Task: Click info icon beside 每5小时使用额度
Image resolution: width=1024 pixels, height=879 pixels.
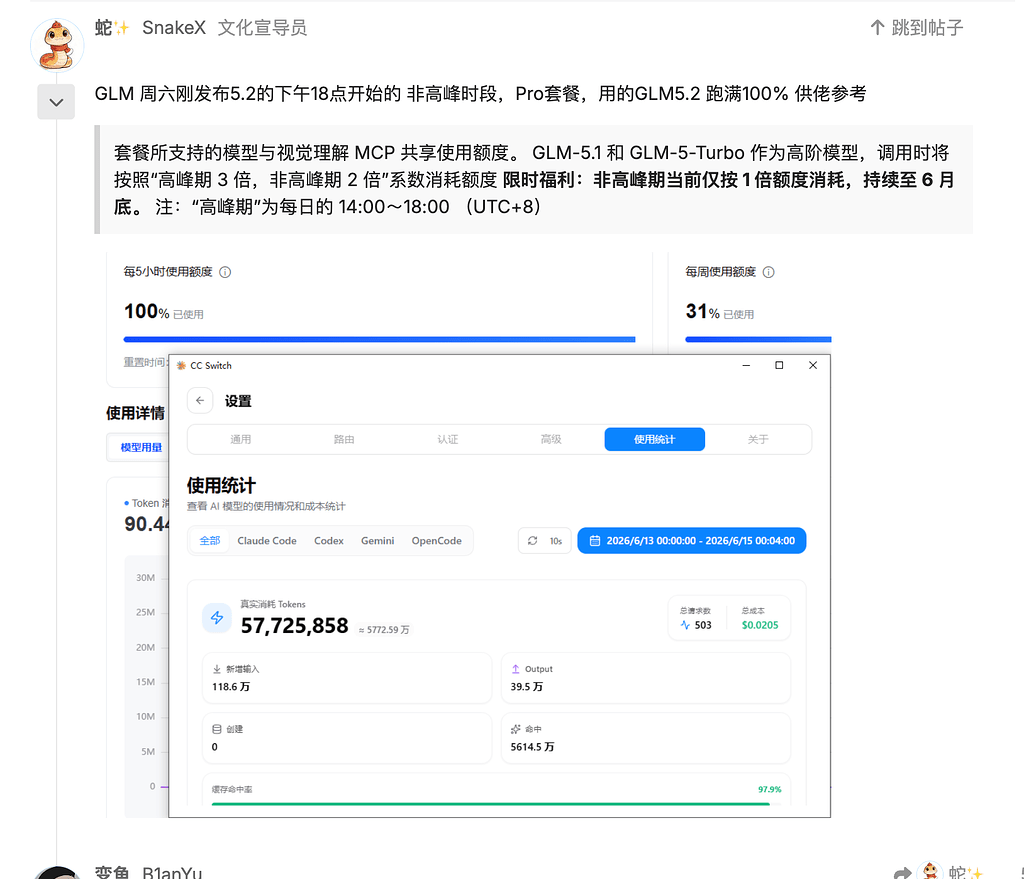Action: (225, 272)
